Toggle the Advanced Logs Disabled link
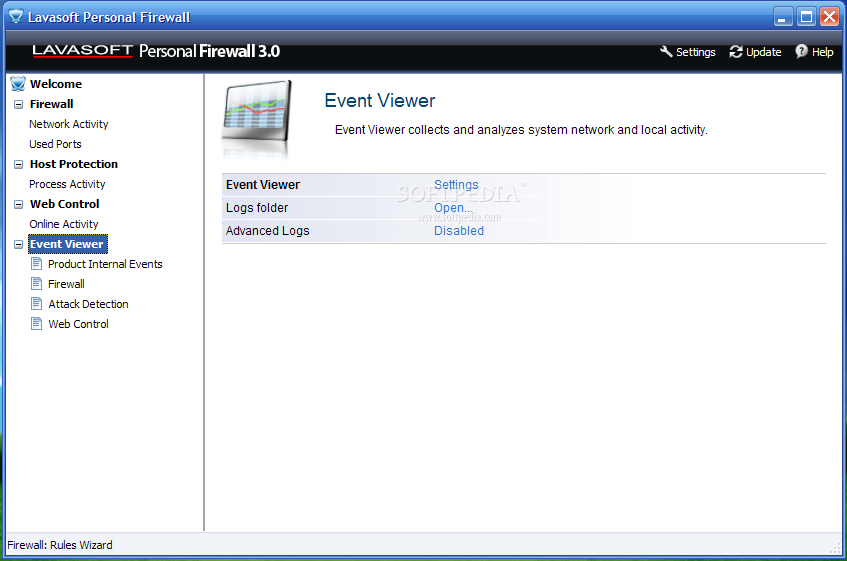 [x=459, y=231]
